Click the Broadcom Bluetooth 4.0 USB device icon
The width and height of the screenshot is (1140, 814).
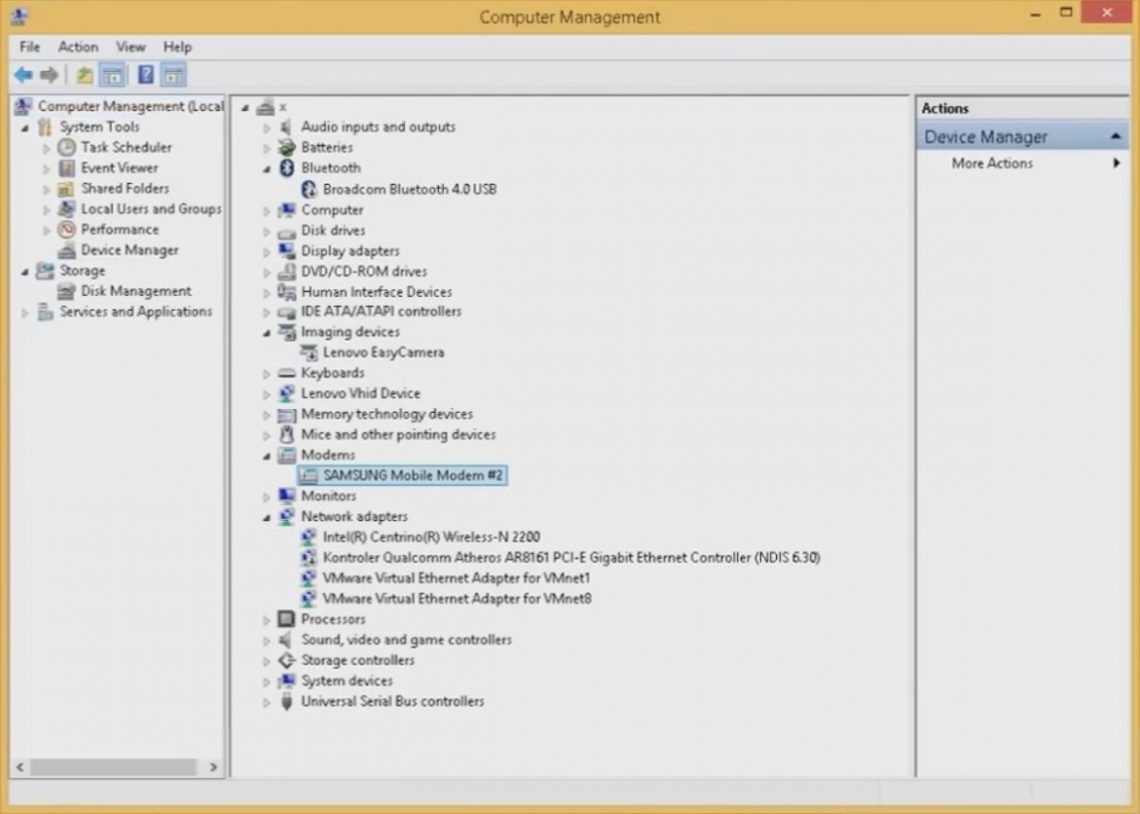pos(309,189)
